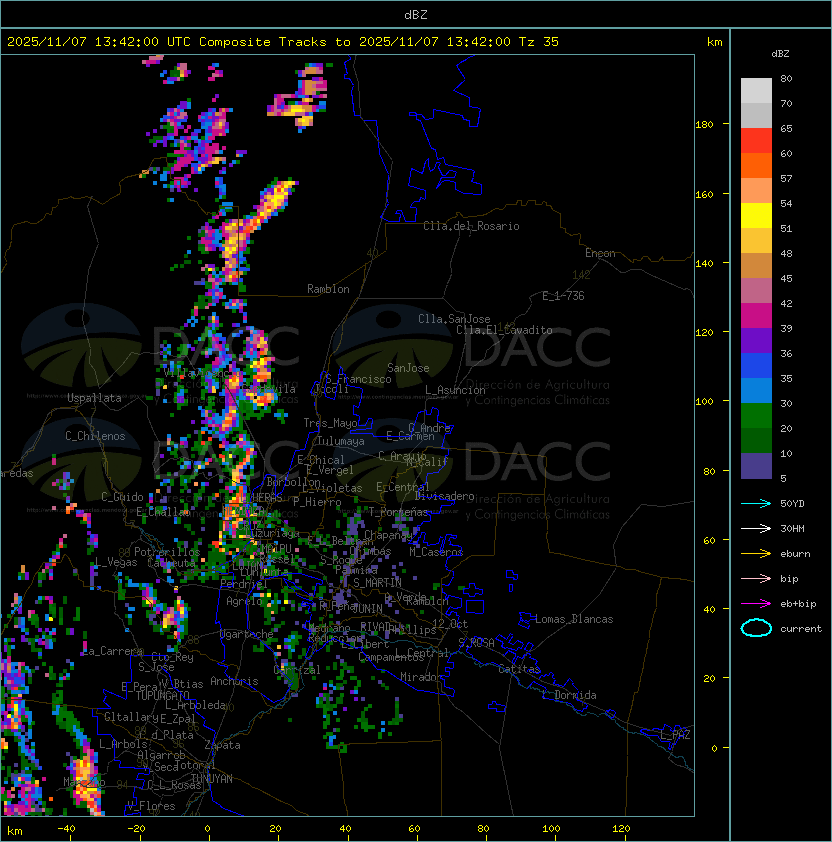The image size is (832, 842).
Task: Click the 'eb+bip' legend label
Action: (798, 604)
